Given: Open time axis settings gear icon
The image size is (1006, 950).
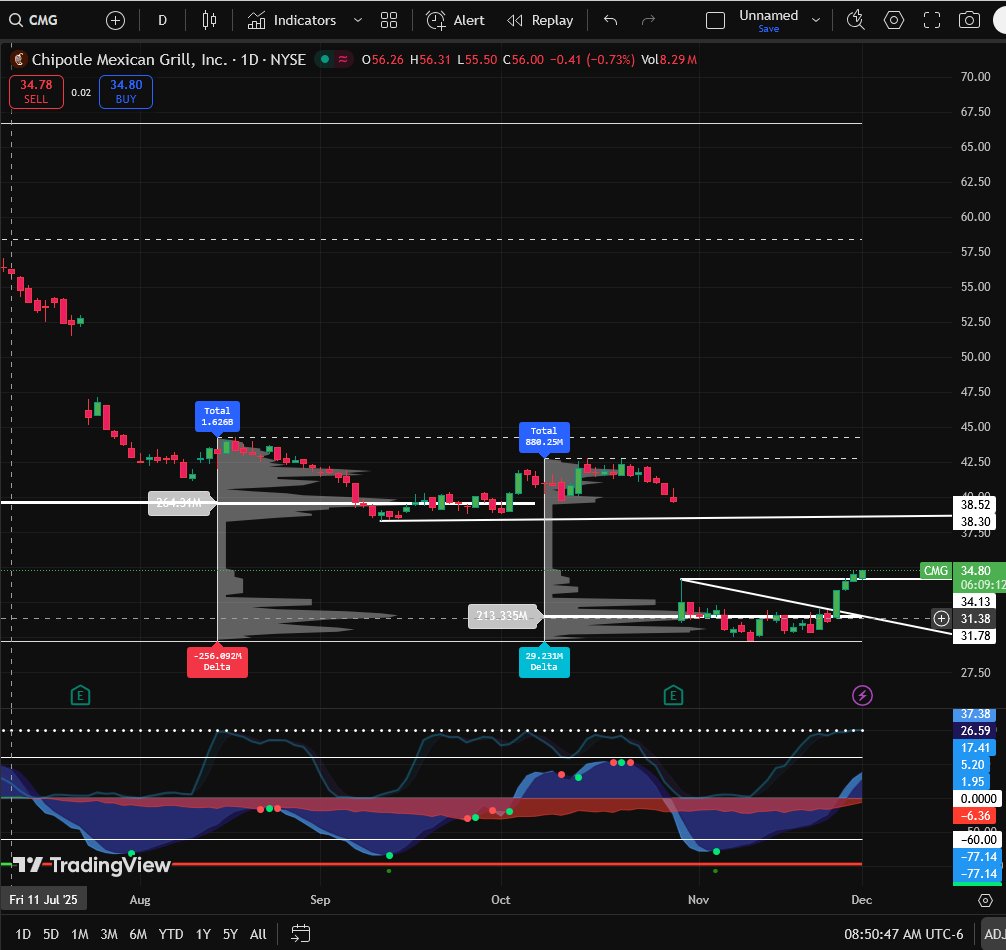Looking at the screenshot, I should click(x=985, y=901).
